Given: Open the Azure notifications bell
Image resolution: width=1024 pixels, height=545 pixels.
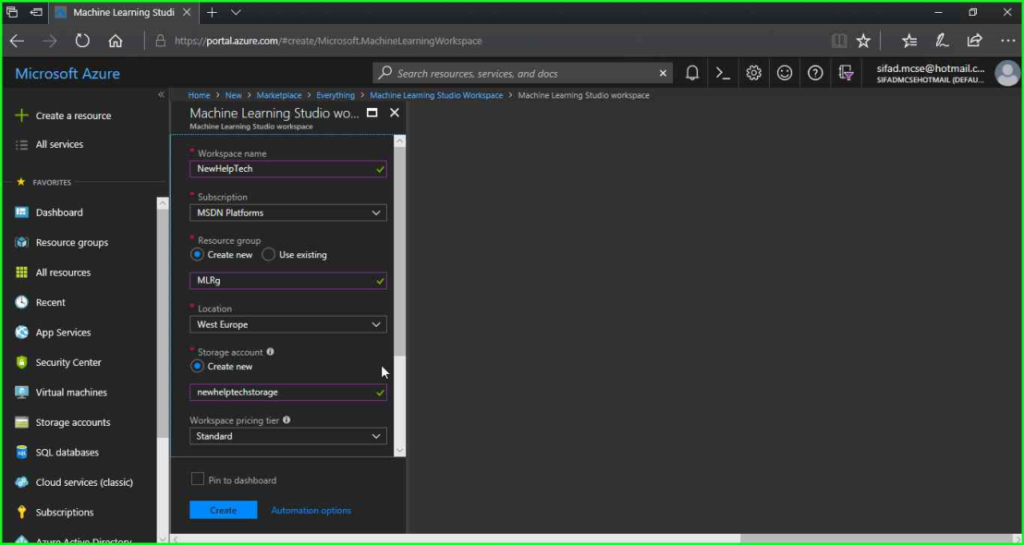Looking at the screenshot, I should click(x=692, y=73).
